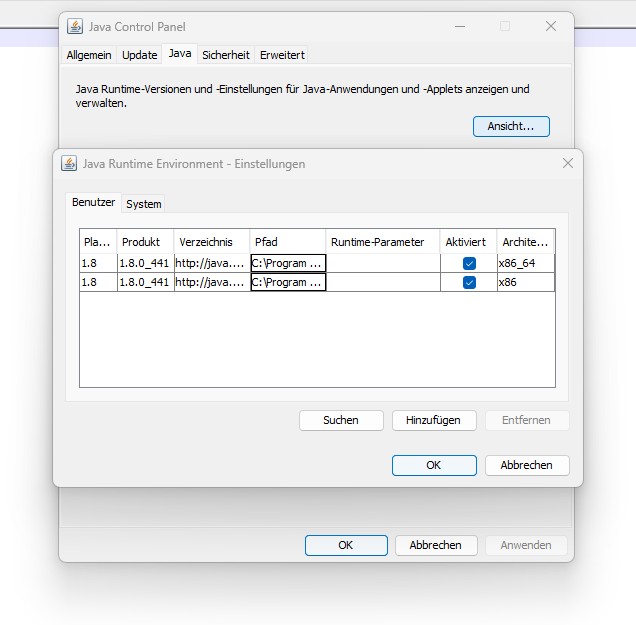Click the Java icon in Runtime Environment title bar
The width and height of the screenshot is (636, 625).
tap(69, 163)
